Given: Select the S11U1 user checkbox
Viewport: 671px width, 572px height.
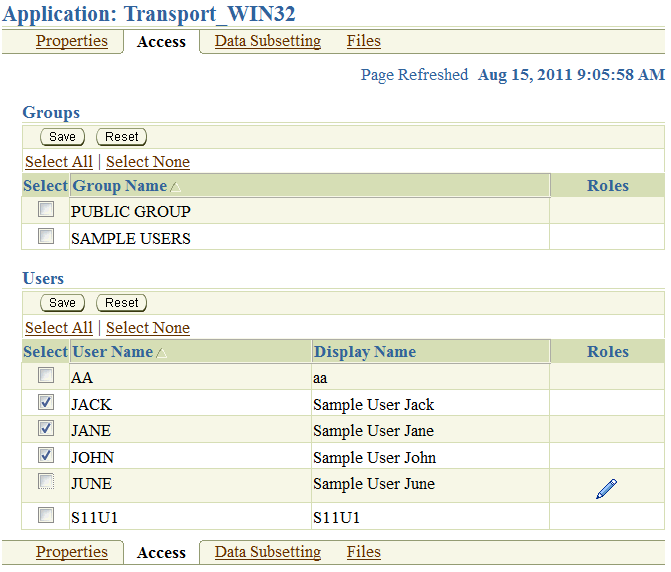Looking at the screenshot, I should [46, 515].
